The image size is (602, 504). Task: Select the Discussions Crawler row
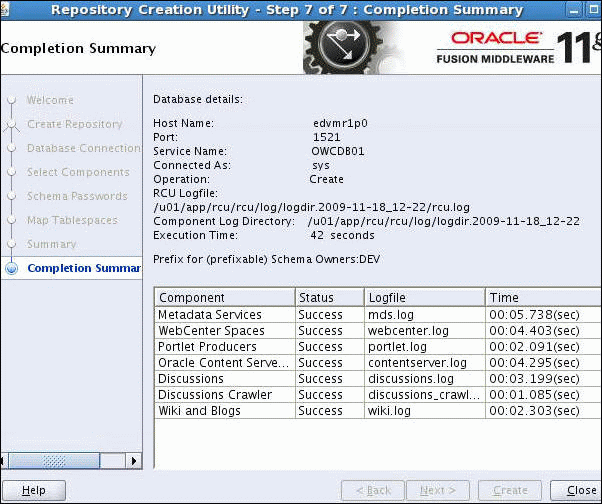pos(378,395)
